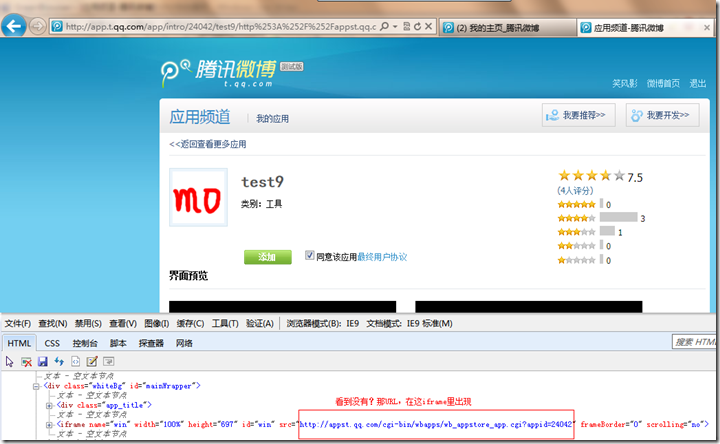Viewport: 720px width, 444px height.
Task: Switch to the 我的主页_腾讯微博 tab
Action: [x=507, y=28]
